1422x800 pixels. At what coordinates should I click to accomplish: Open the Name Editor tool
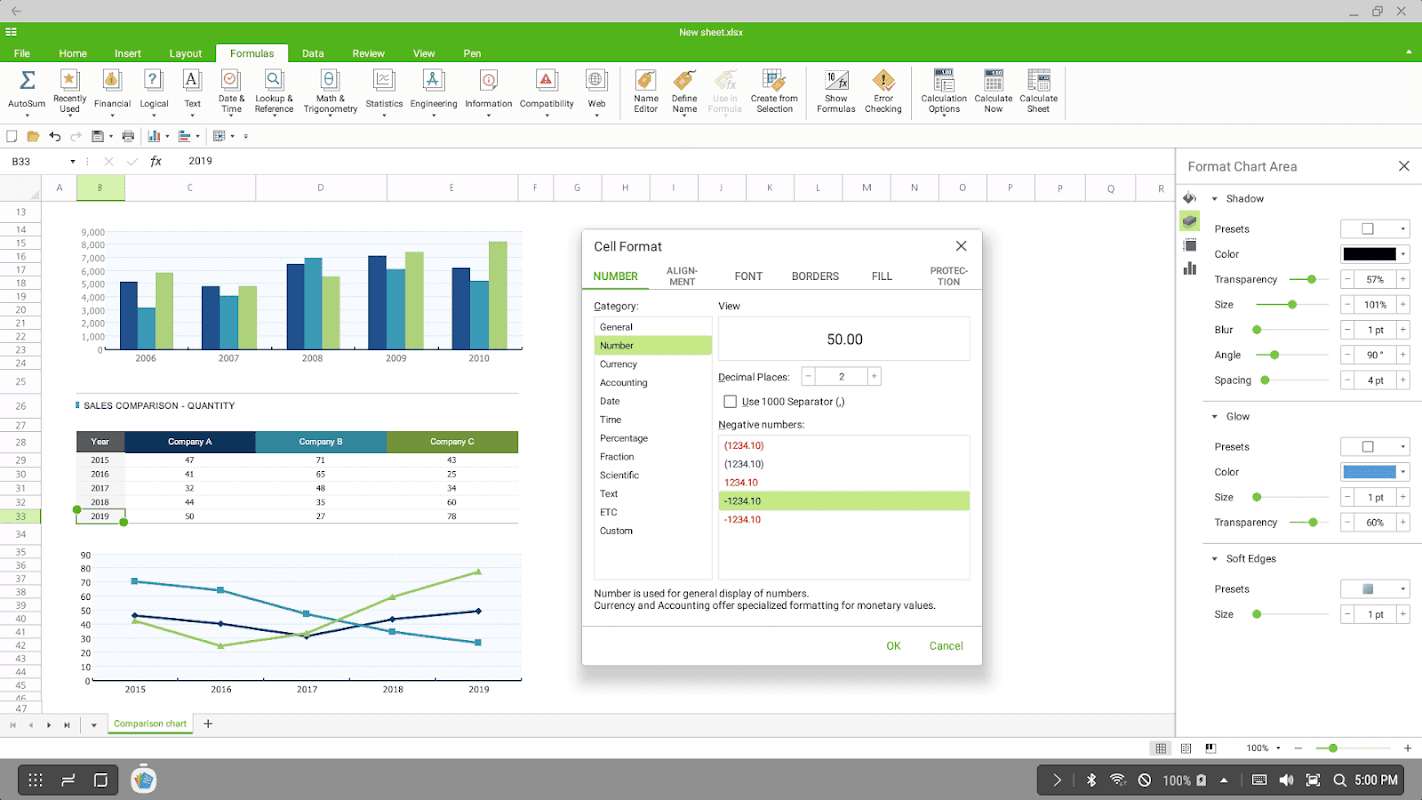[x=646, y=82]
